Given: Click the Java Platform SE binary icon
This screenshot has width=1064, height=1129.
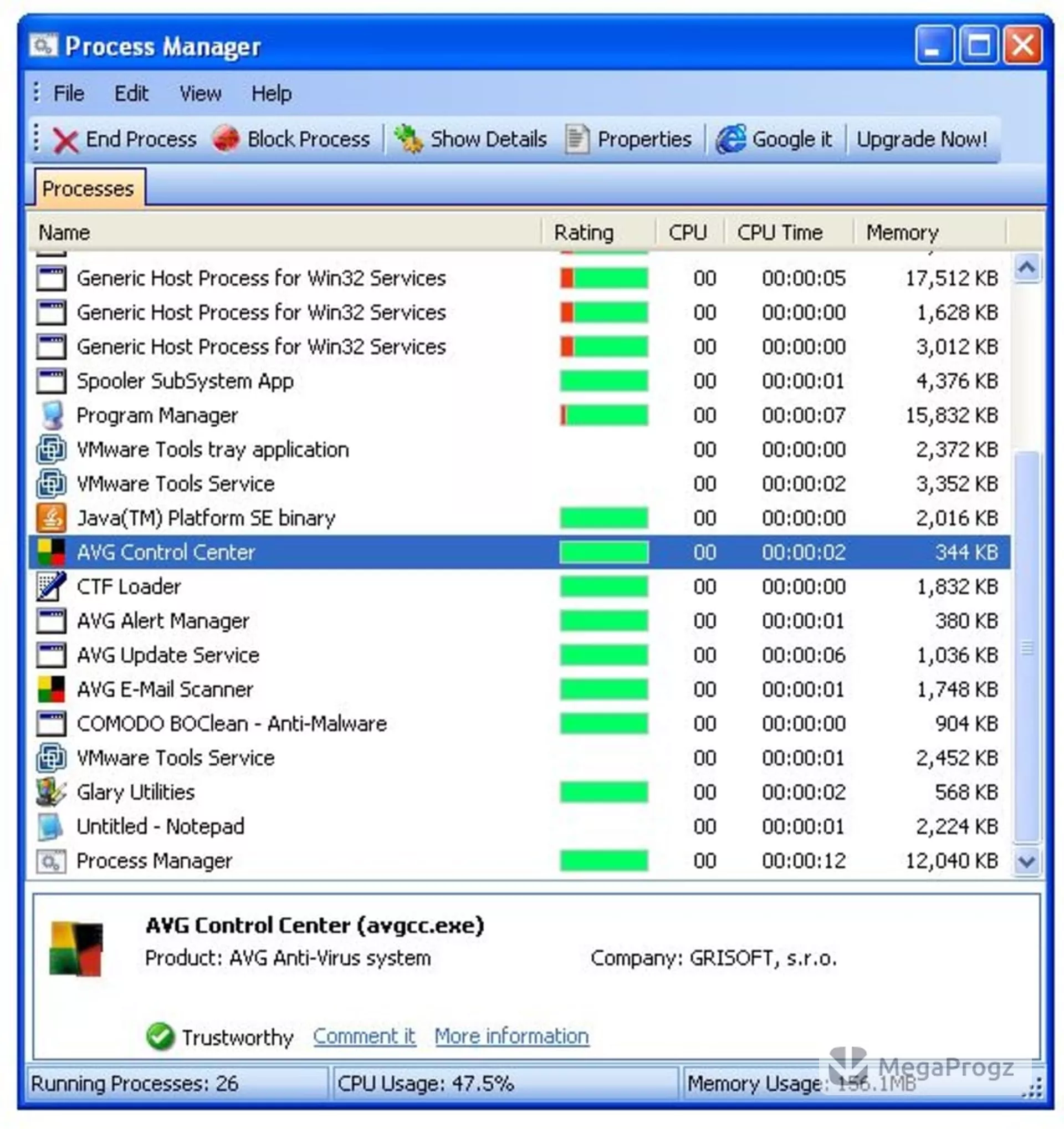Looking at the screenshot, I should 51,518.
